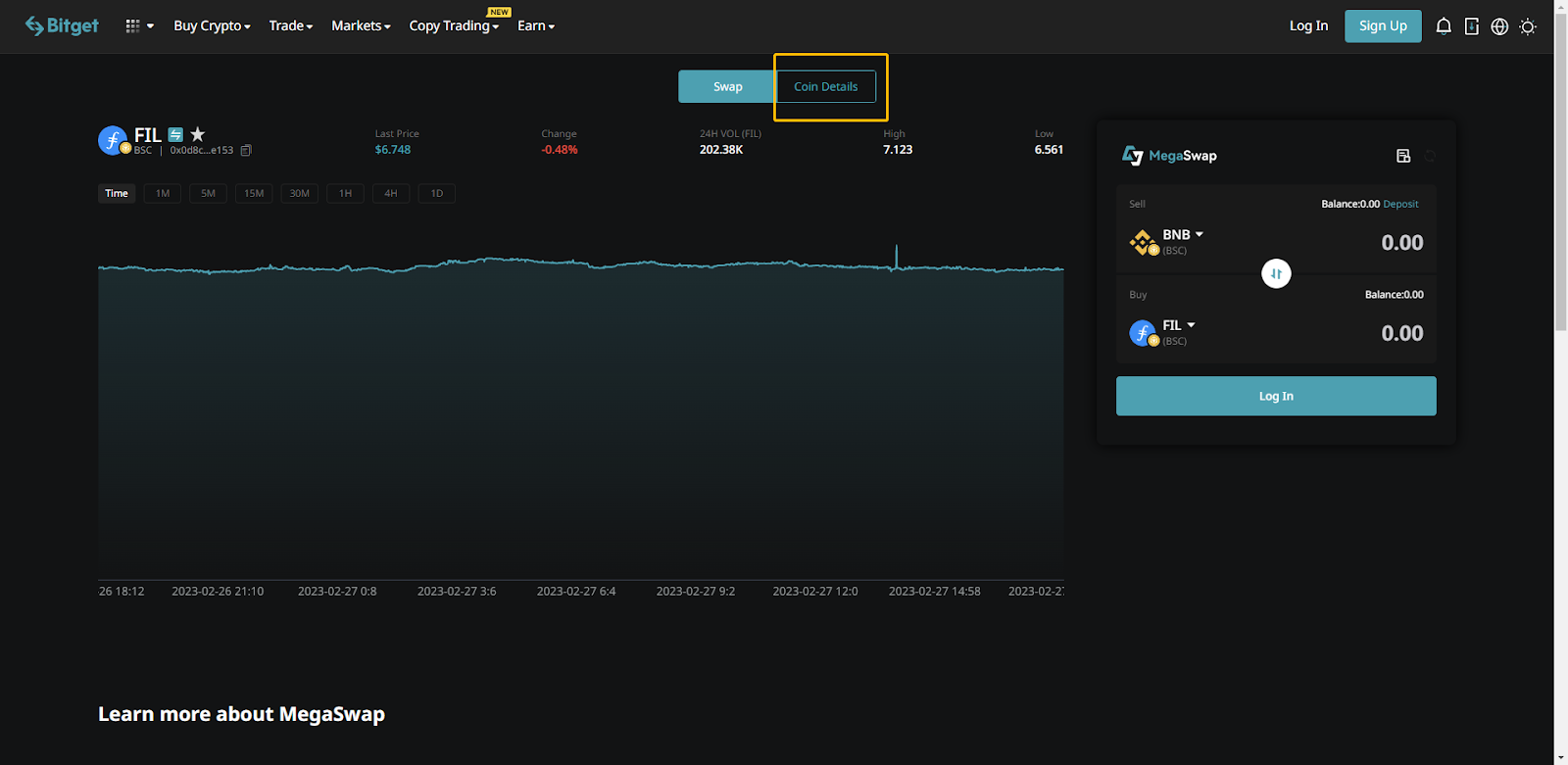Open MegaSwap order history icon
Screen dimensions: 1568x765
1403,156
